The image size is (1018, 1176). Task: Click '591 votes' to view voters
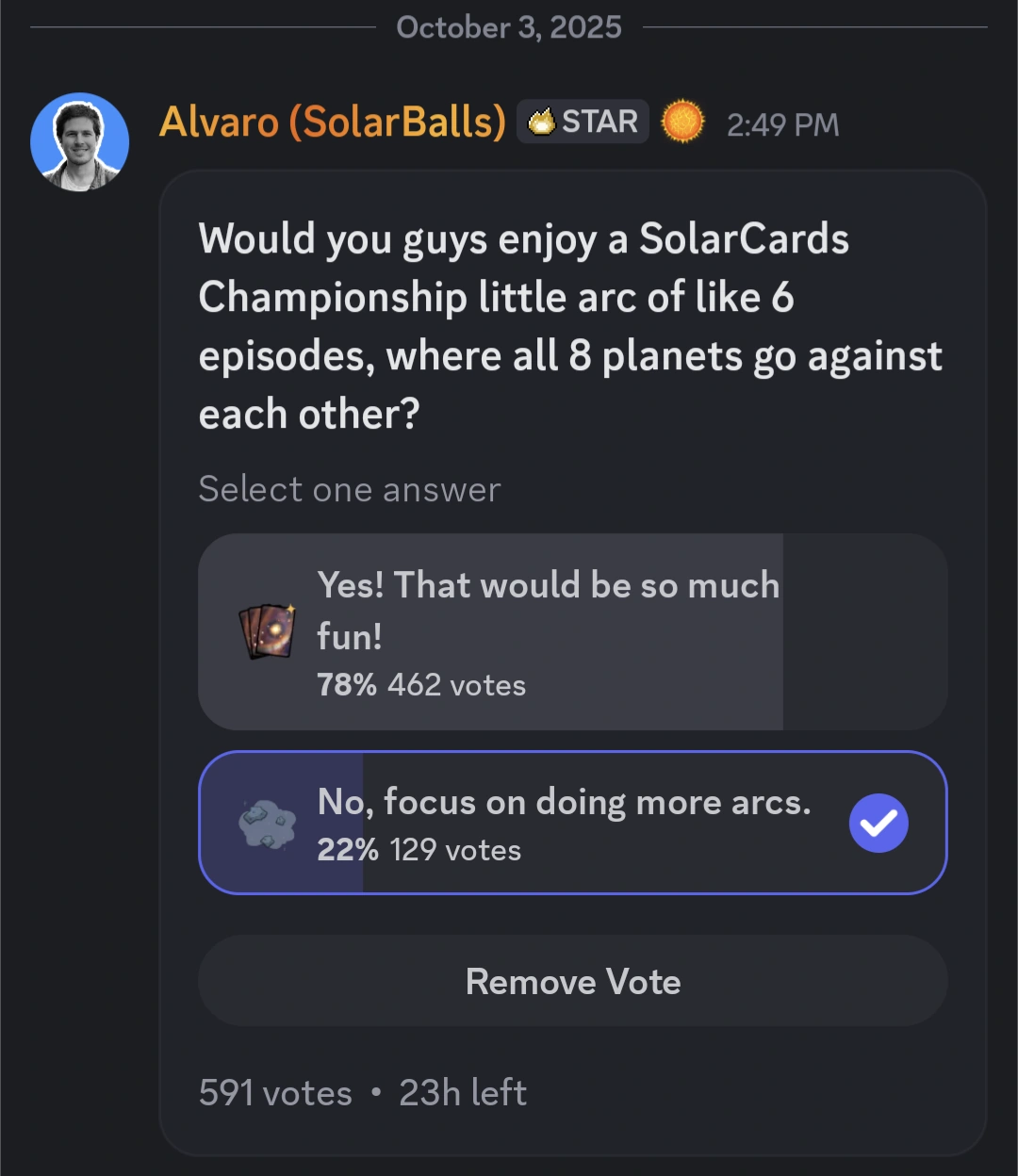pyautogui.click(x=274, y=1093)
